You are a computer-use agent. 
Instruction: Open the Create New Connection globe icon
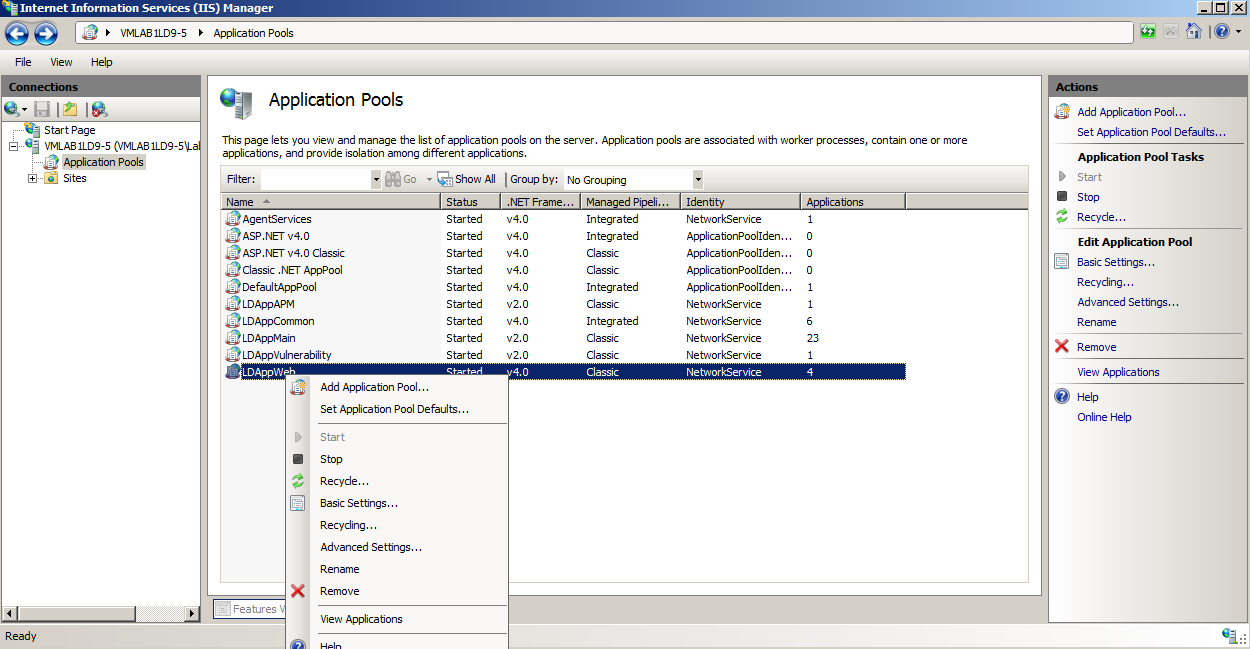(11, 109)
